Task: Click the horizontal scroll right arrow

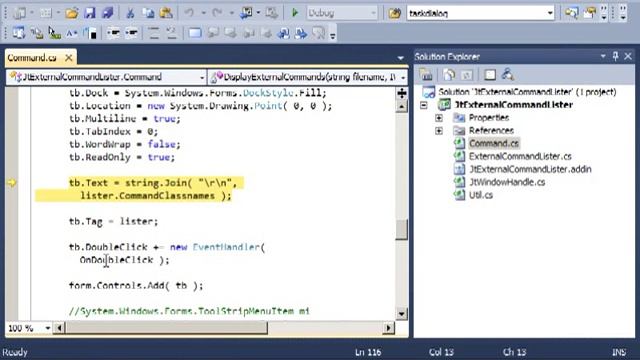Action: [389, 328]
